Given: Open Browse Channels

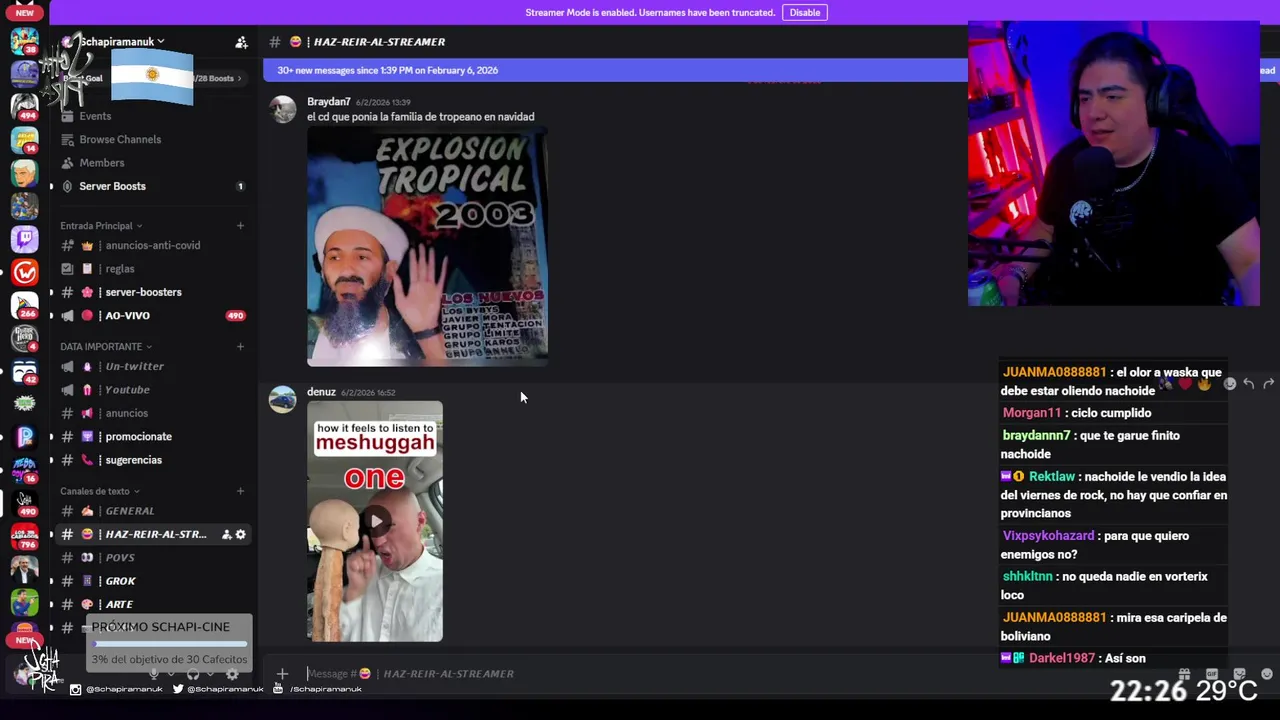Looking at the screenshot, I should tap(150, 139).
